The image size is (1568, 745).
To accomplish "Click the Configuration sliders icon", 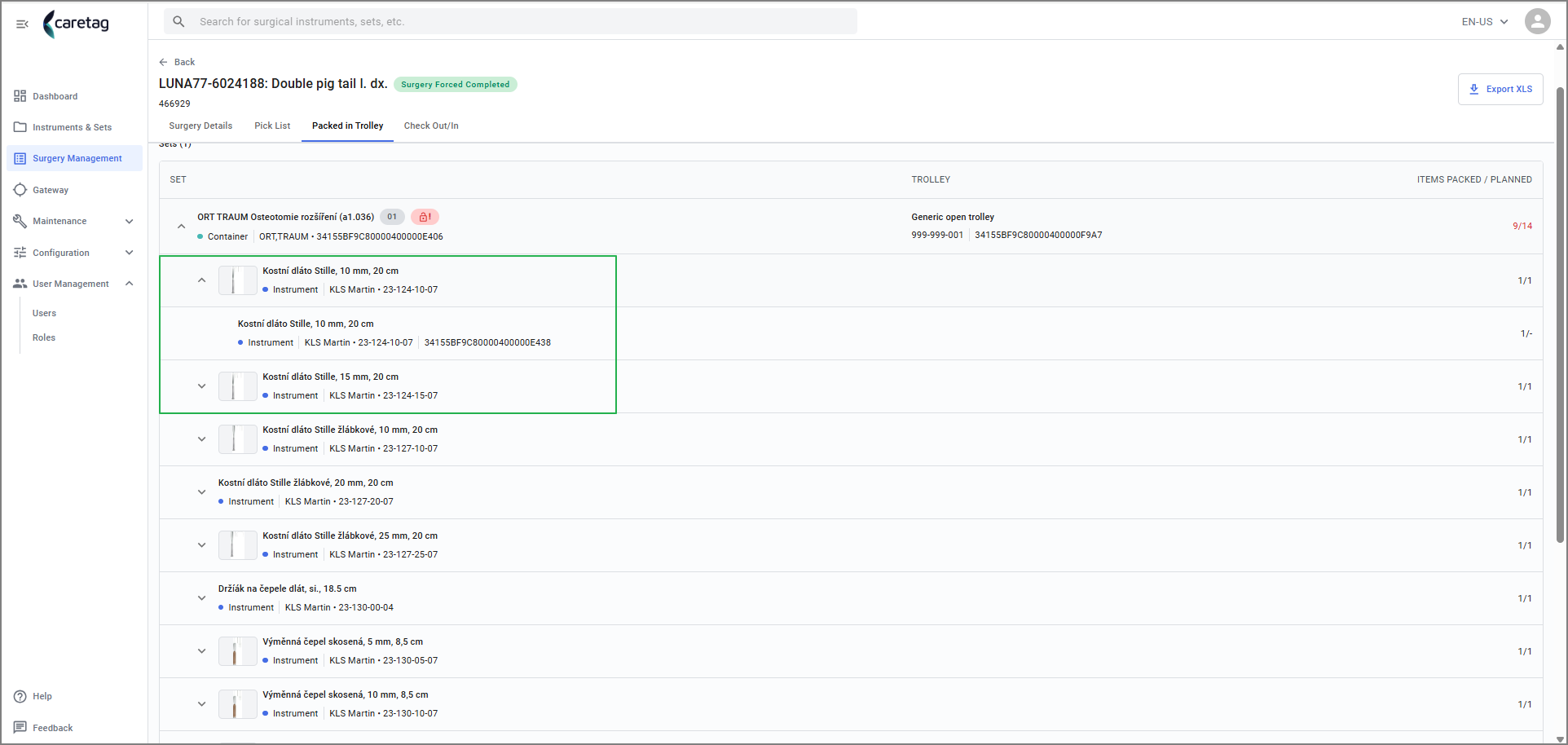I will [x=20, y=253].
